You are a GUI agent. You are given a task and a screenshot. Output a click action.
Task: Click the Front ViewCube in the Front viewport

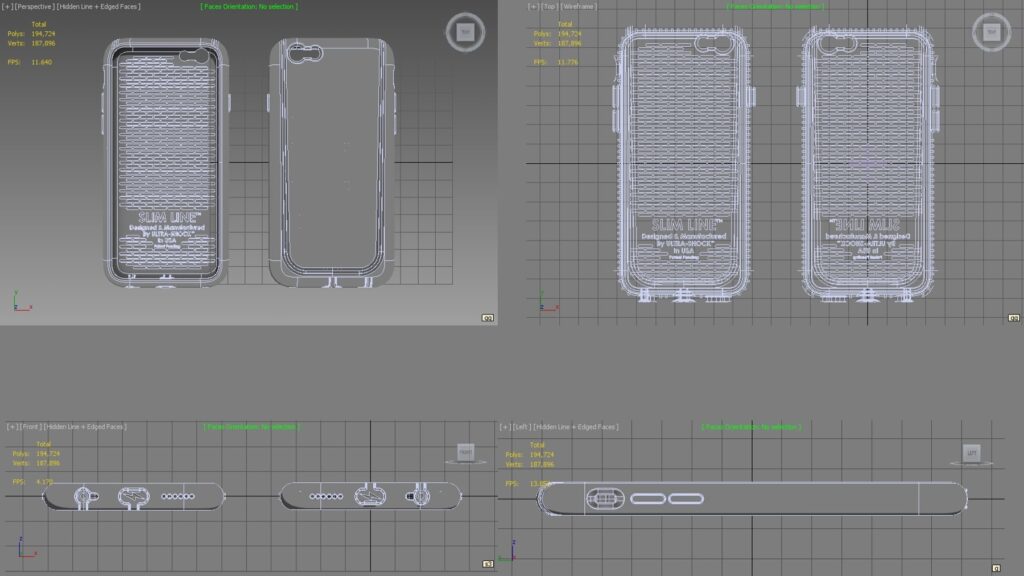click(465, 453)
